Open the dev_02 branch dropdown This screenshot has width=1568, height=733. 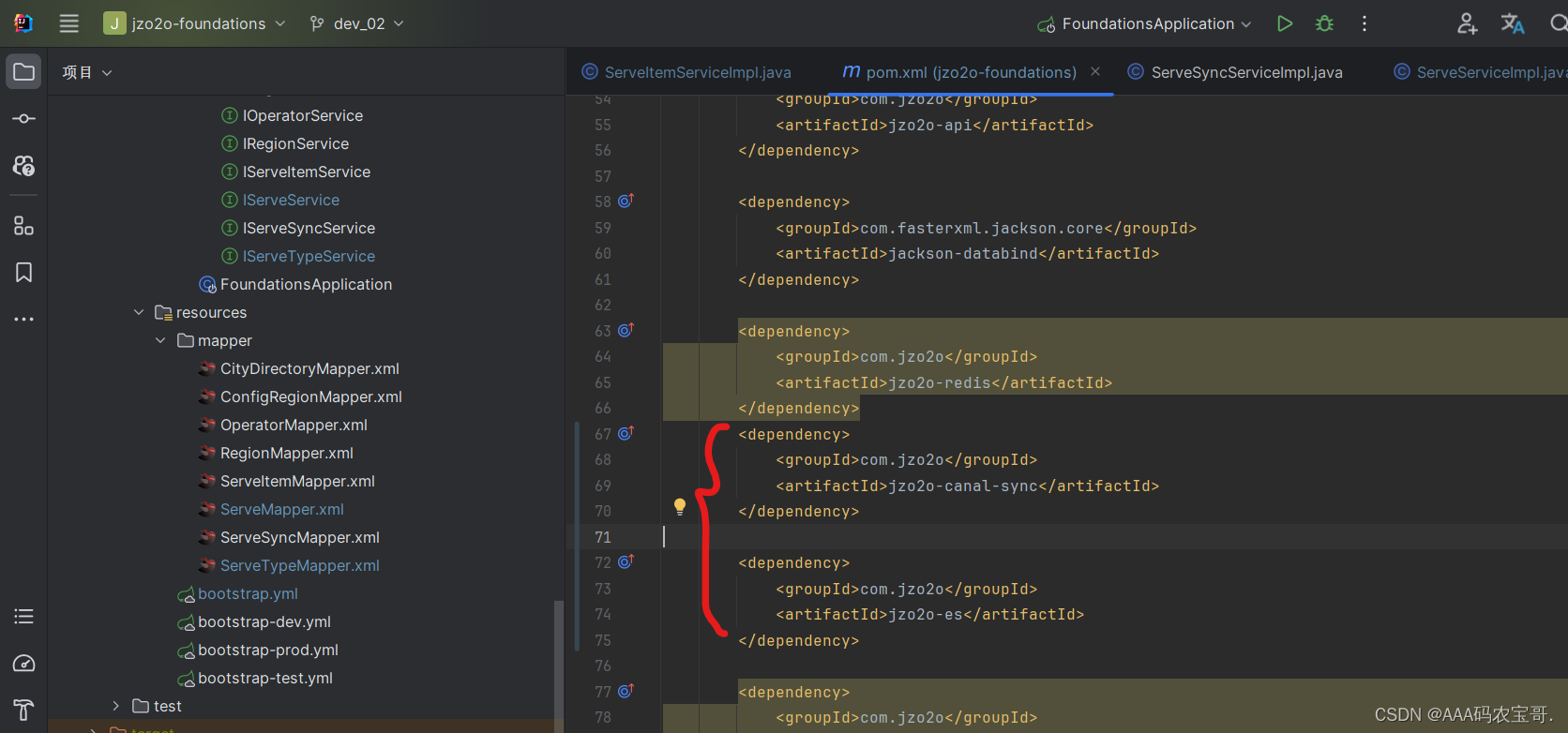coord(357,23)
